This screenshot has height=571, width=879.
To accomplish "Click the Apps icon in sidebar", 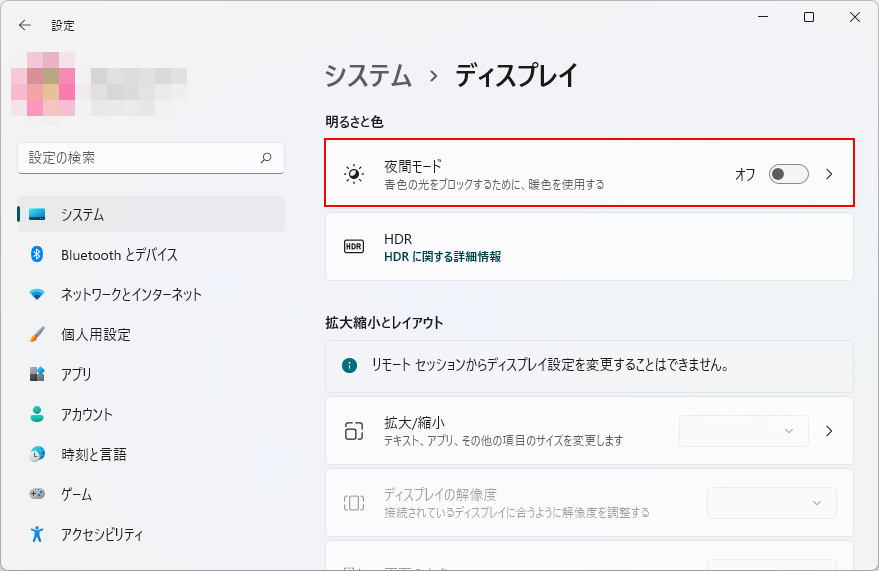I will pos(38,375).
